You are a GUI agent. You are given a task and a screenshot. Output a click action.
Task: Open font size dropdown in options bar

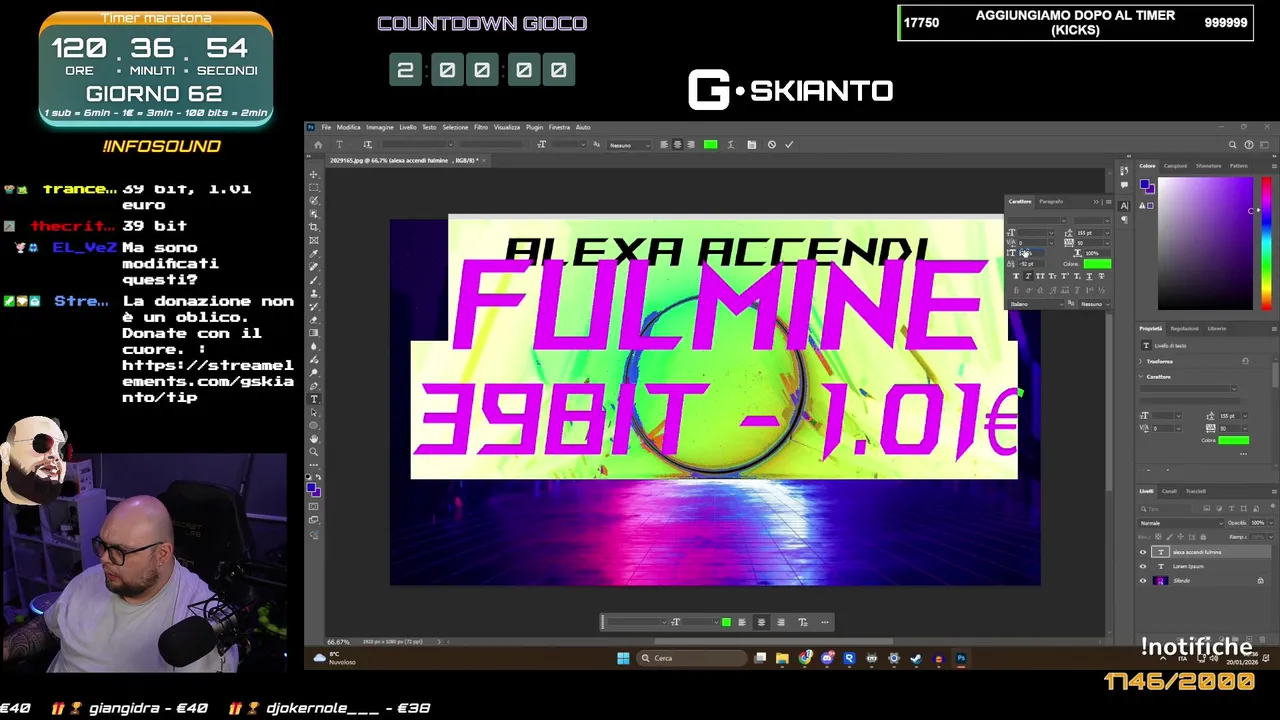click(583, 144)
